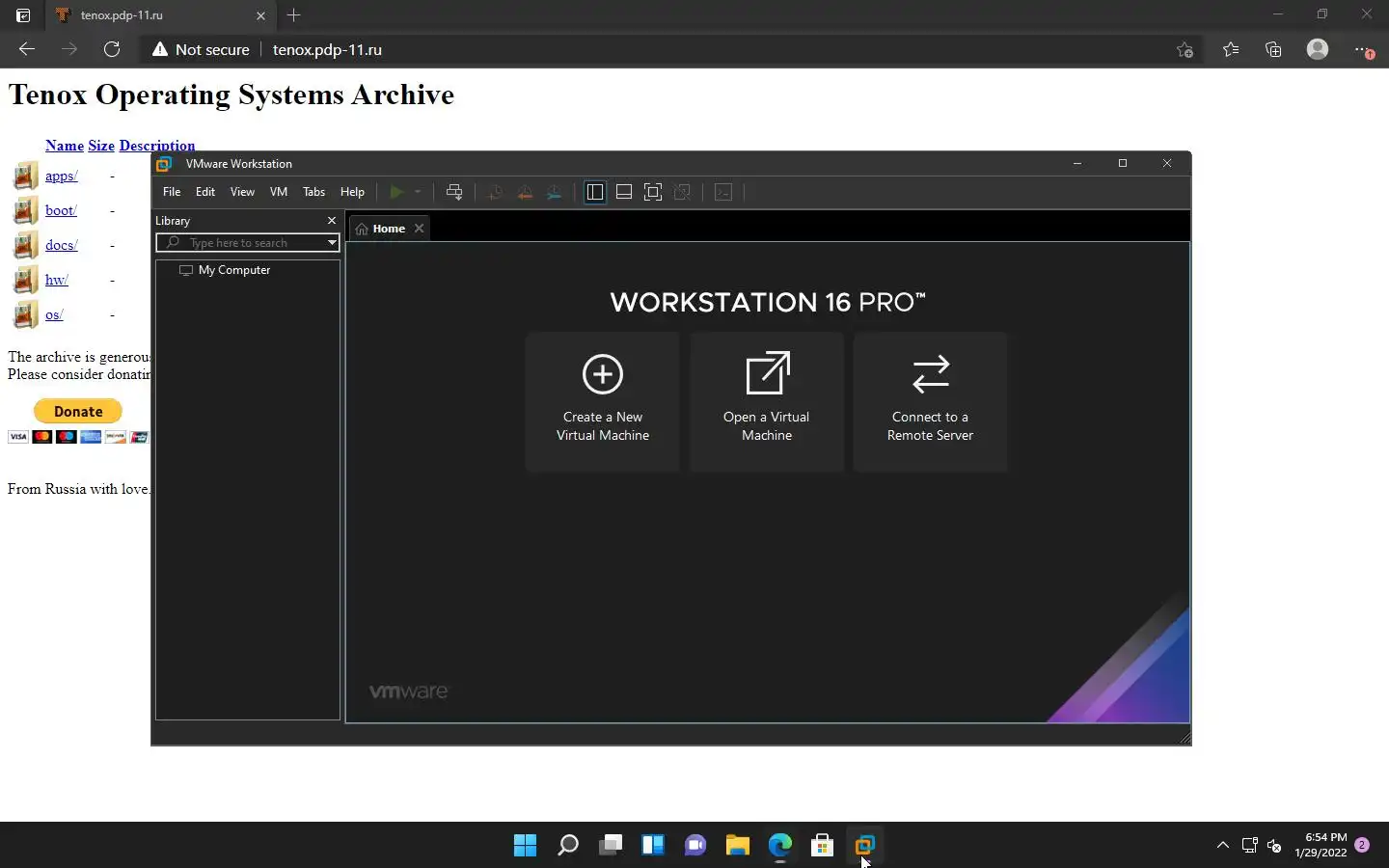The width and height of the screenshot is (1389, 868).
Task: Click the Edge icon on taskbar
Action: (x=780, y=845)
